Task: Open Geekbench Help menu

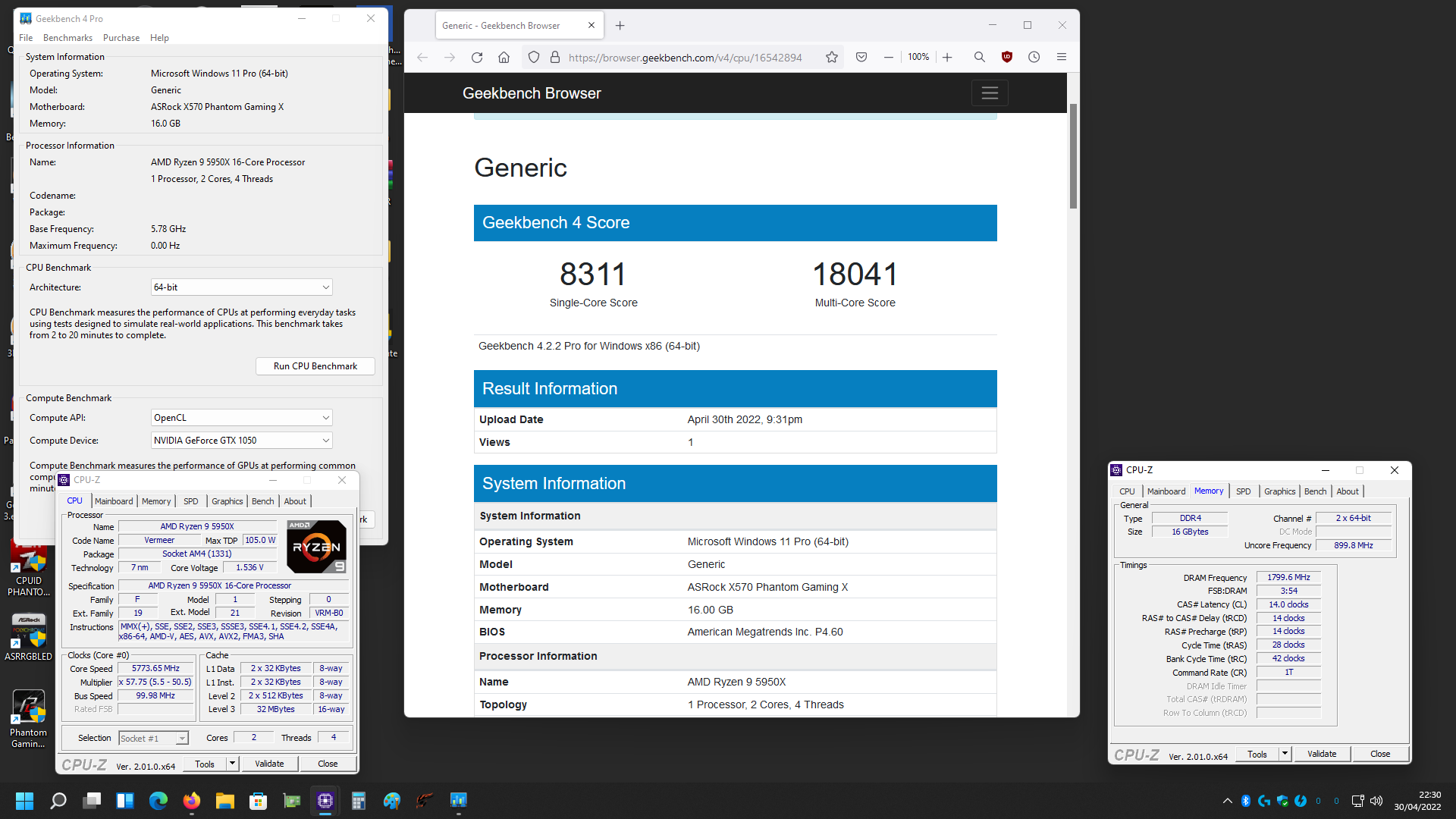Action: pos(159,38)
